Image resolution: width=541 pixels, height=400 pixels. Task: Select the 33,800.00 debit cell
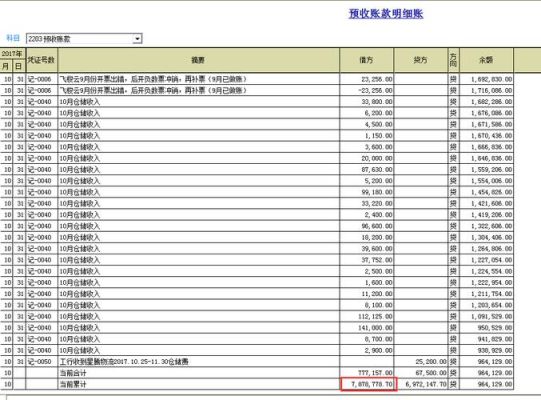(366, 102)
